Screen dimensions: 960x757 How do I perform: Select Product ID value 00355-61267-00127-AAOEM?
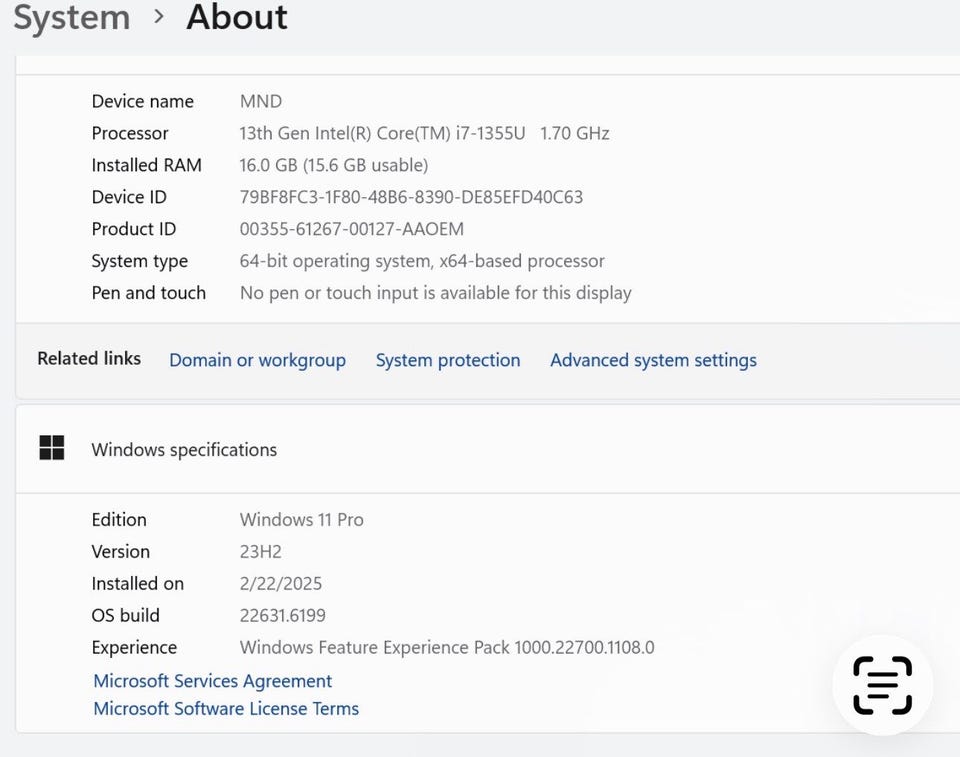[x=351, y=229]
